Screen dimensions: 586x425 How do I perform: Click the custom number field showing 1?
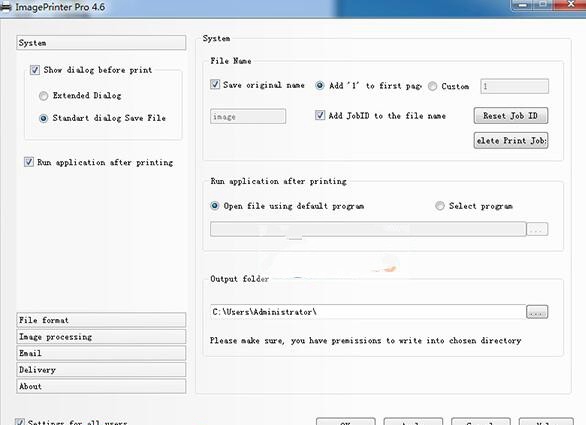514,86
